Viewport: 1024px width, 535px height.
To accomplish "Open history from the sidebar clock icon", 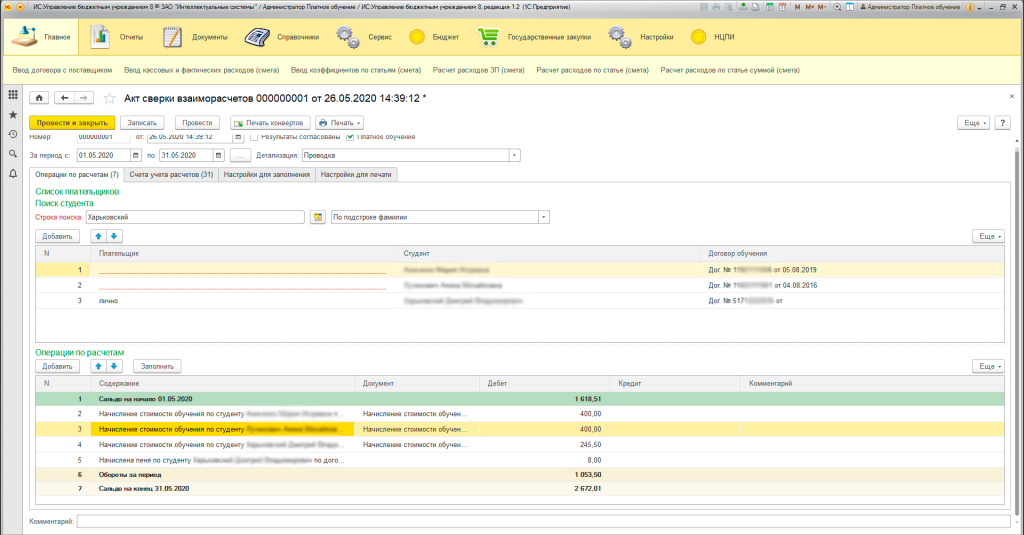I will coord(13,134).
